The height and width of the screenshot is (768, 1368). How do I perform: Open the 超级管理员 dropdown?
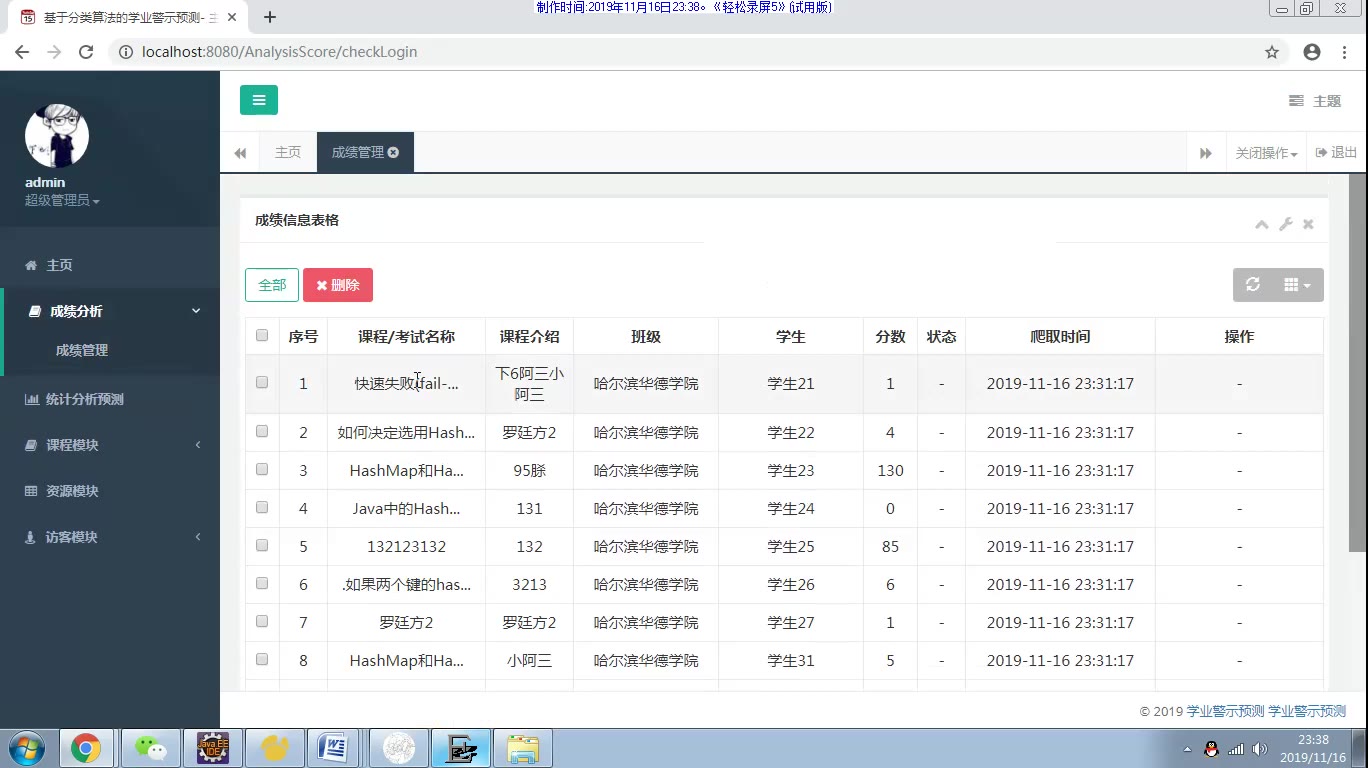tap(62, 201)
